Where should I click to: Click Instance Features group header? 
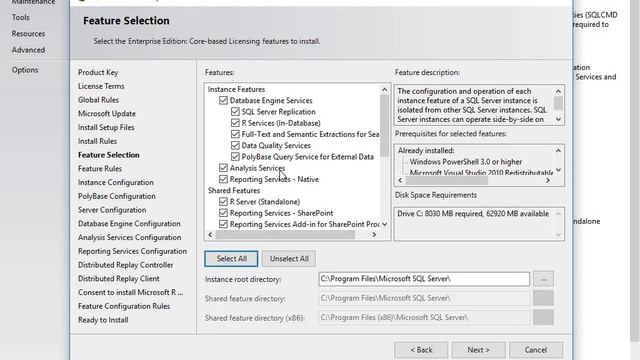pos(236,89)
